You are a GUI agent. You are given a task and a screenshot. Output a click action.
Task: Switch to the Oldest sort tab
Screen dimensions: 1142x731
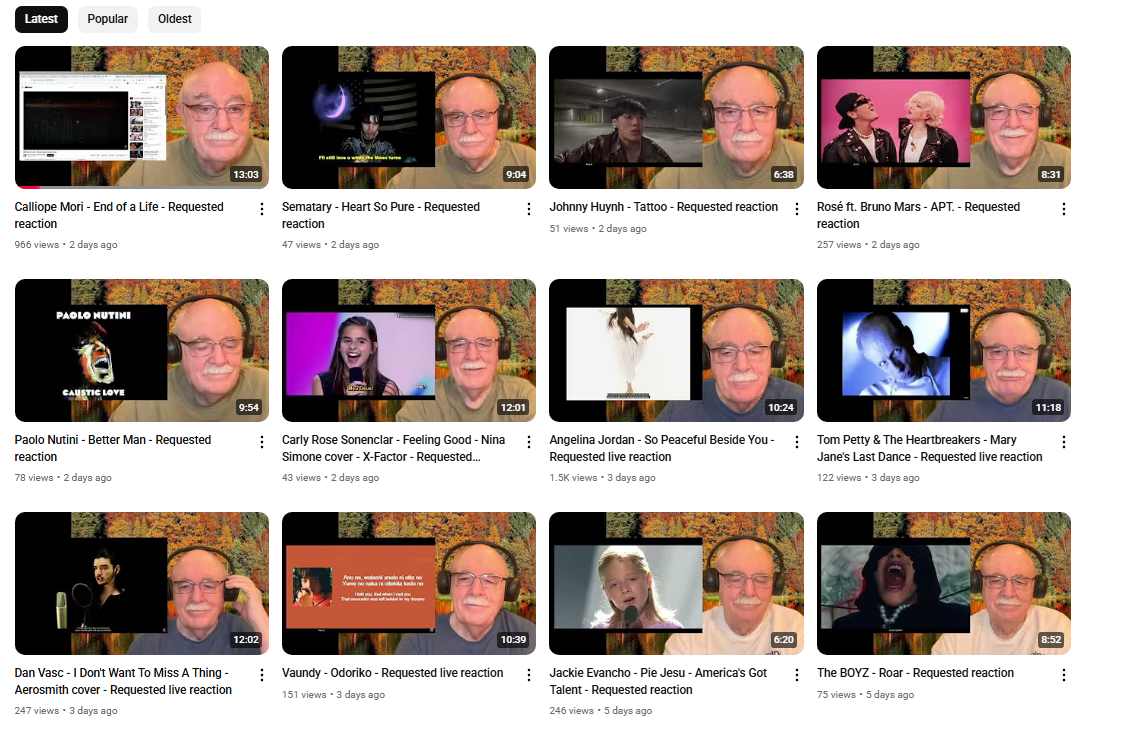click(175, 19)
